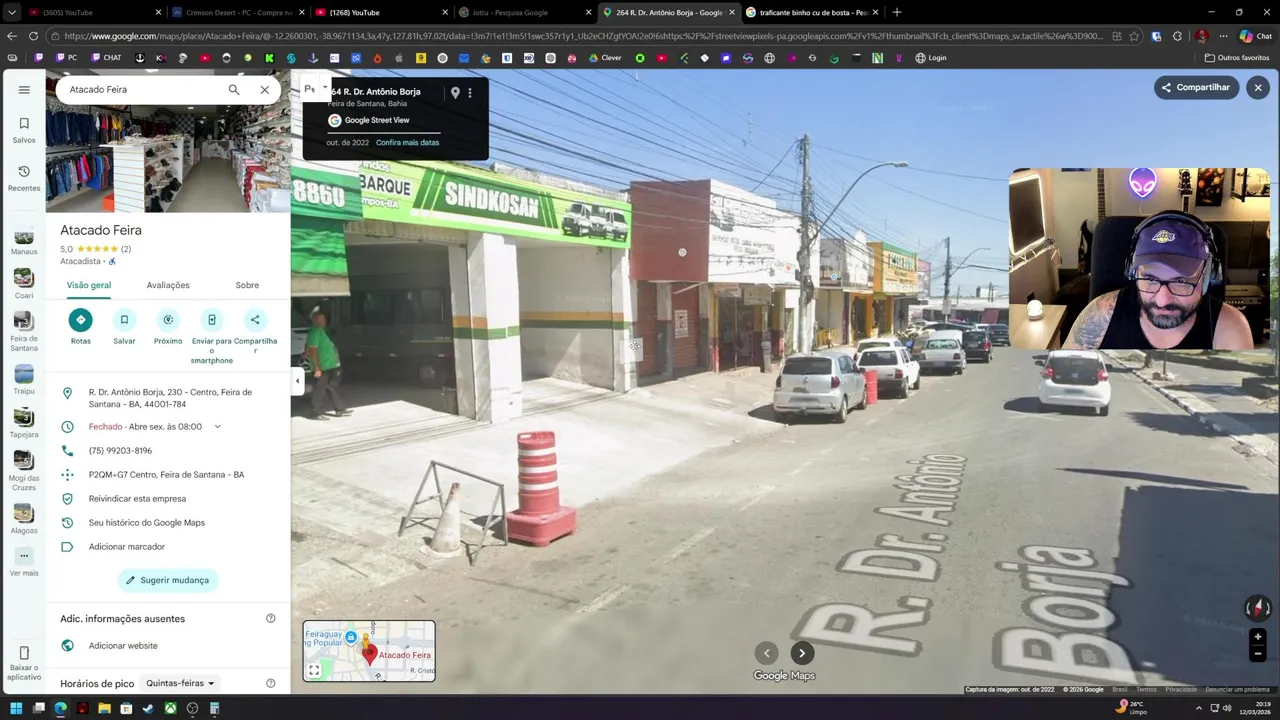Open Steam from the taskbar
Image resolution: width=1280 pixels, height=720 pixels.
coord(148,708)
